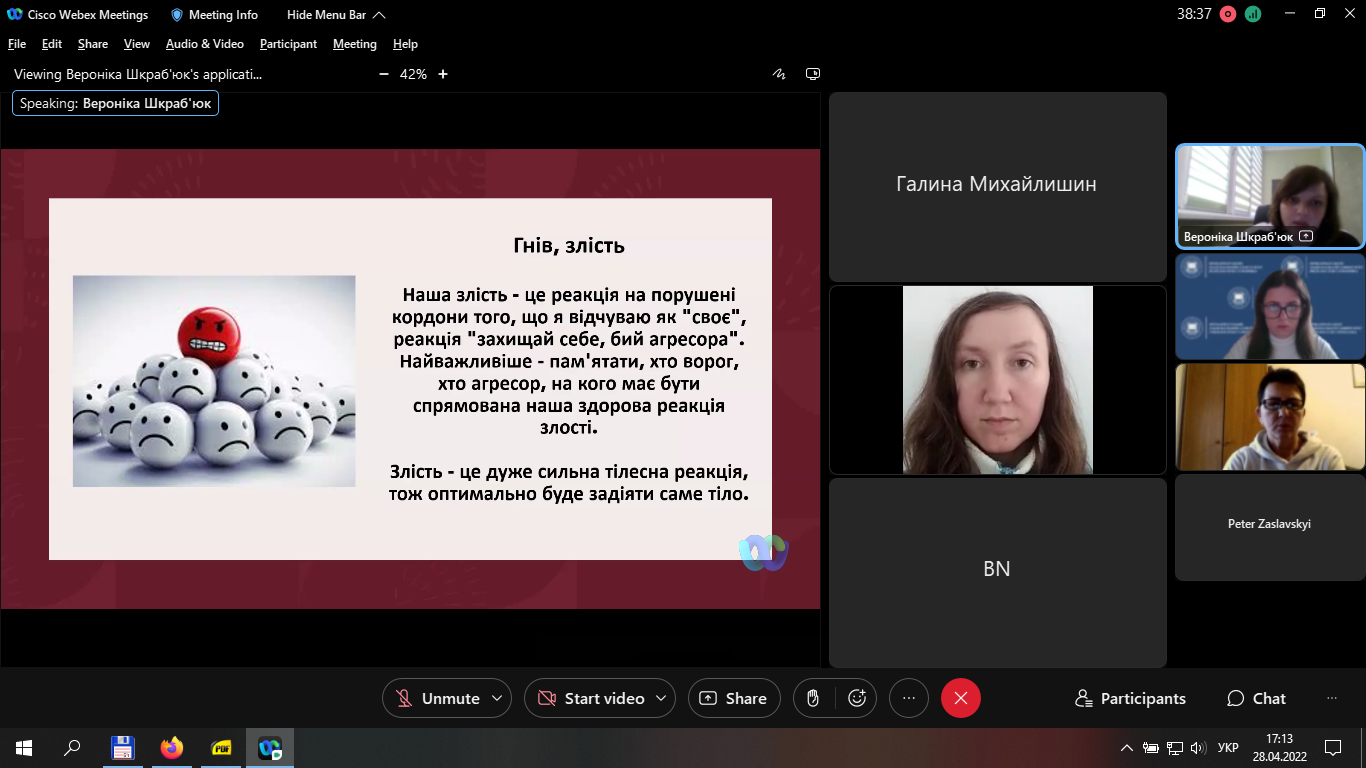Click the annotate pen icon
Image resolution: width=1366 pixels, height=768 pixels.
(x=779, y=74)
